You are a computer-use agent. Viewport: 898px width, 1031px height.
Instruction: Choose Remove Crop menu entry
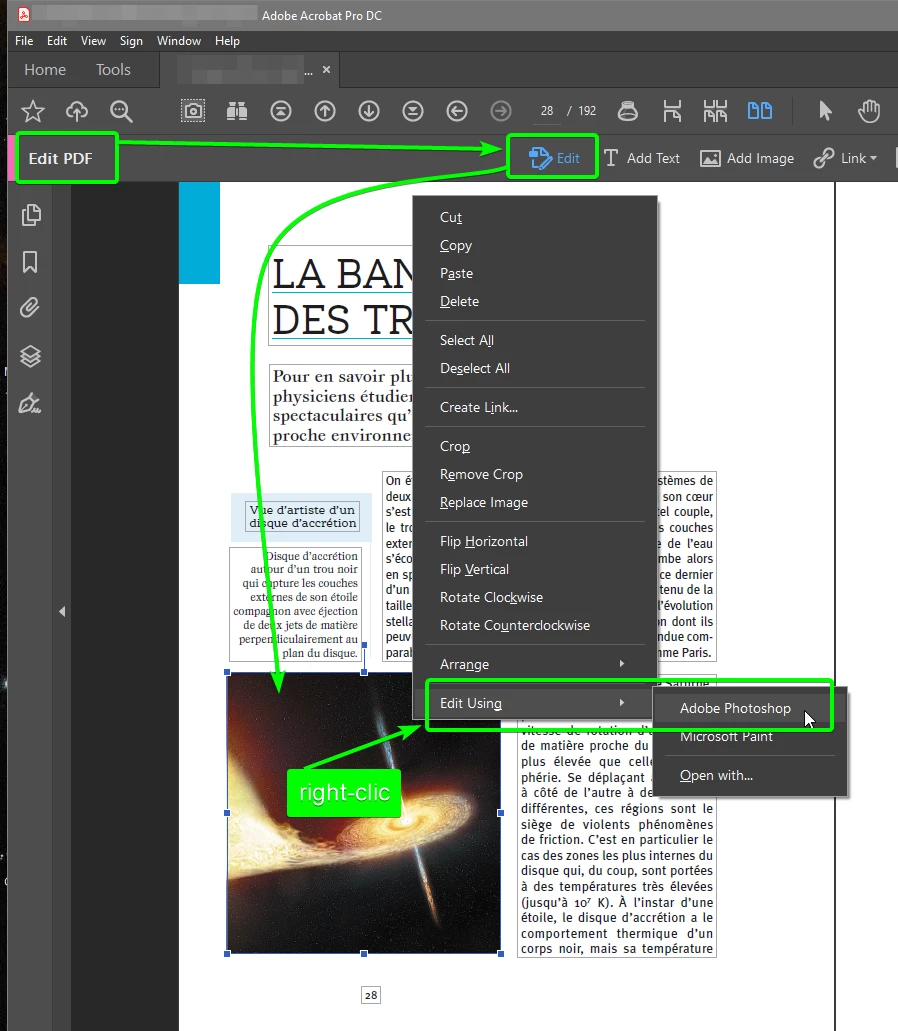tap(535, 474)
